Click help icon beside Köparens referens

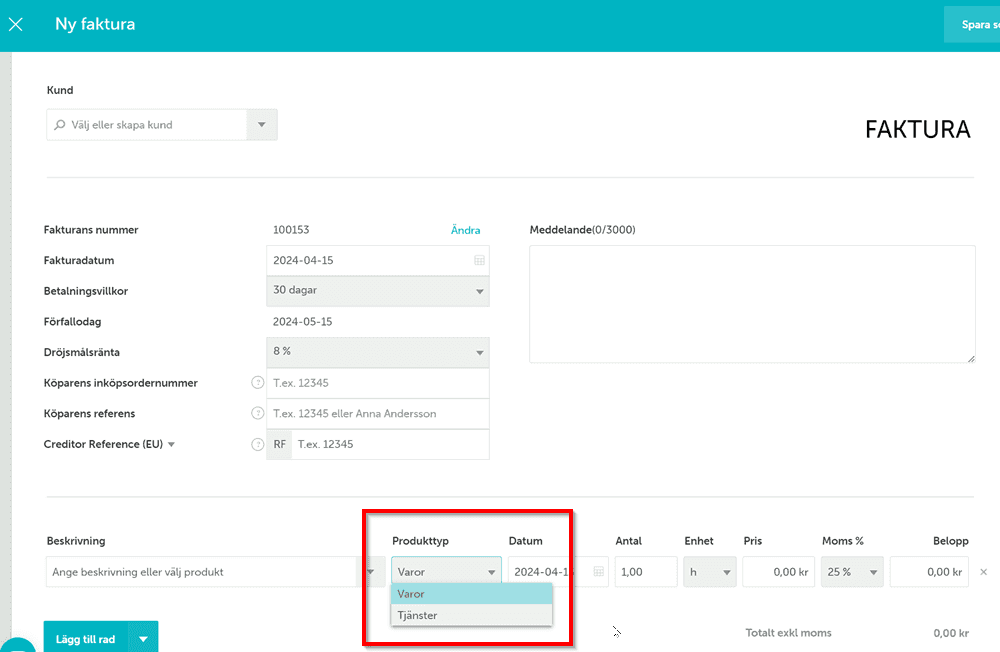(257, 414)
